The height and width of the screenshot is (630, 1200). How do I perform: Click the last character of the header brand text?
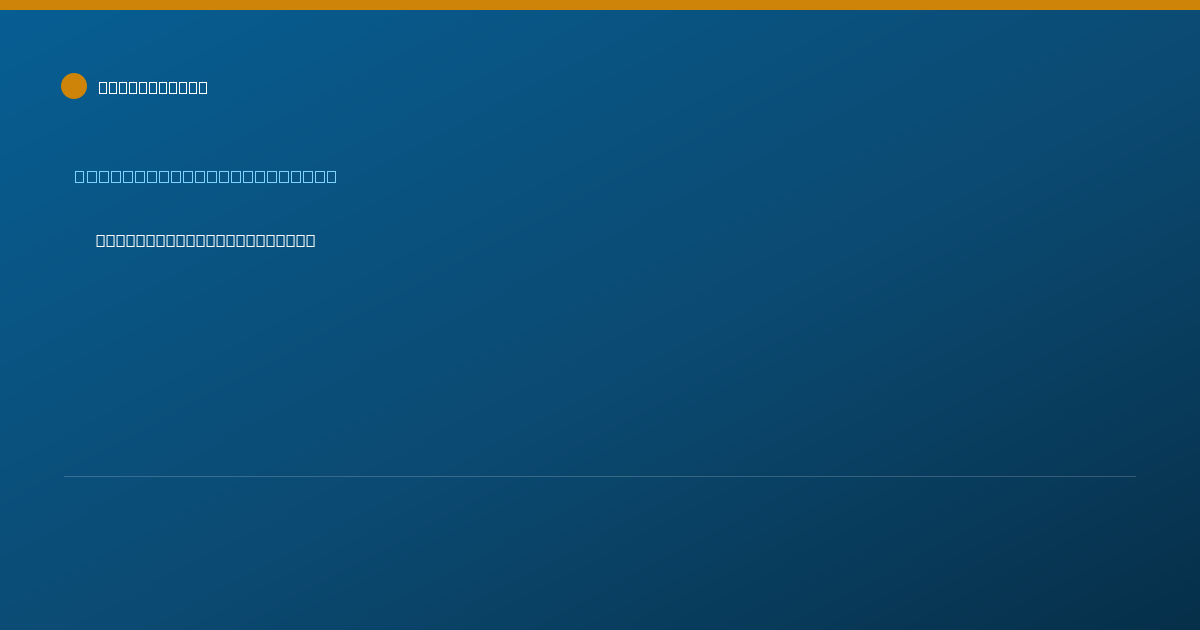(203, 87)
